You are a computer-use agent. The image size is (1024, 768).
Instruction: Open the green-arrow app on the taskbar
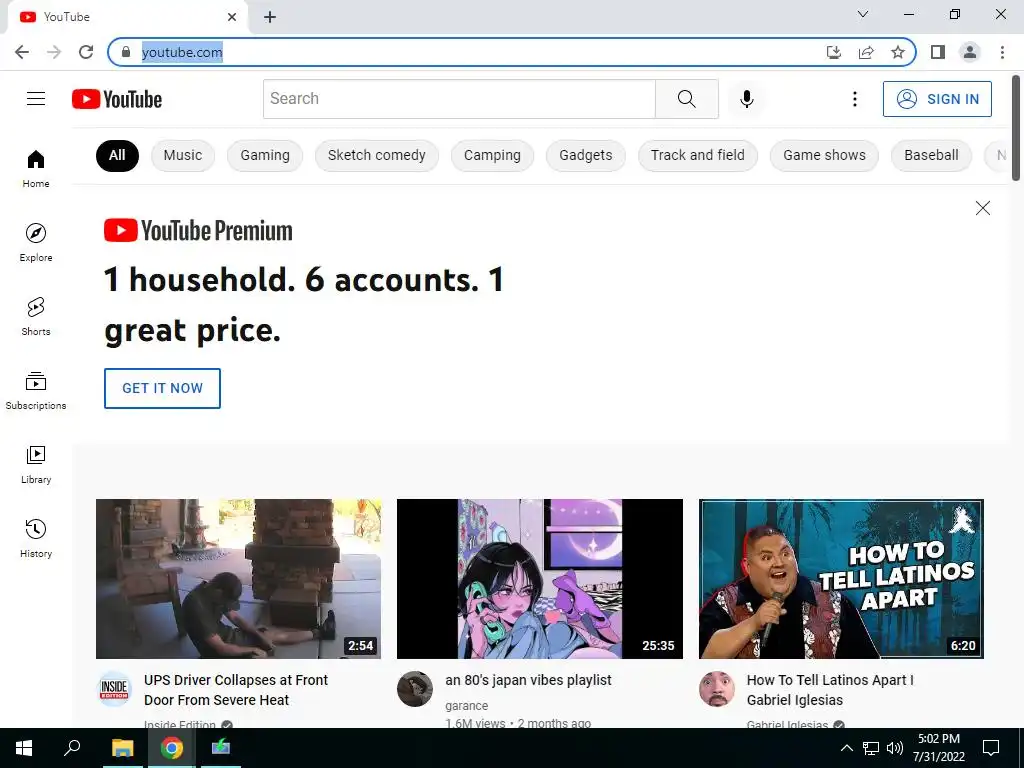coord(221,748)
